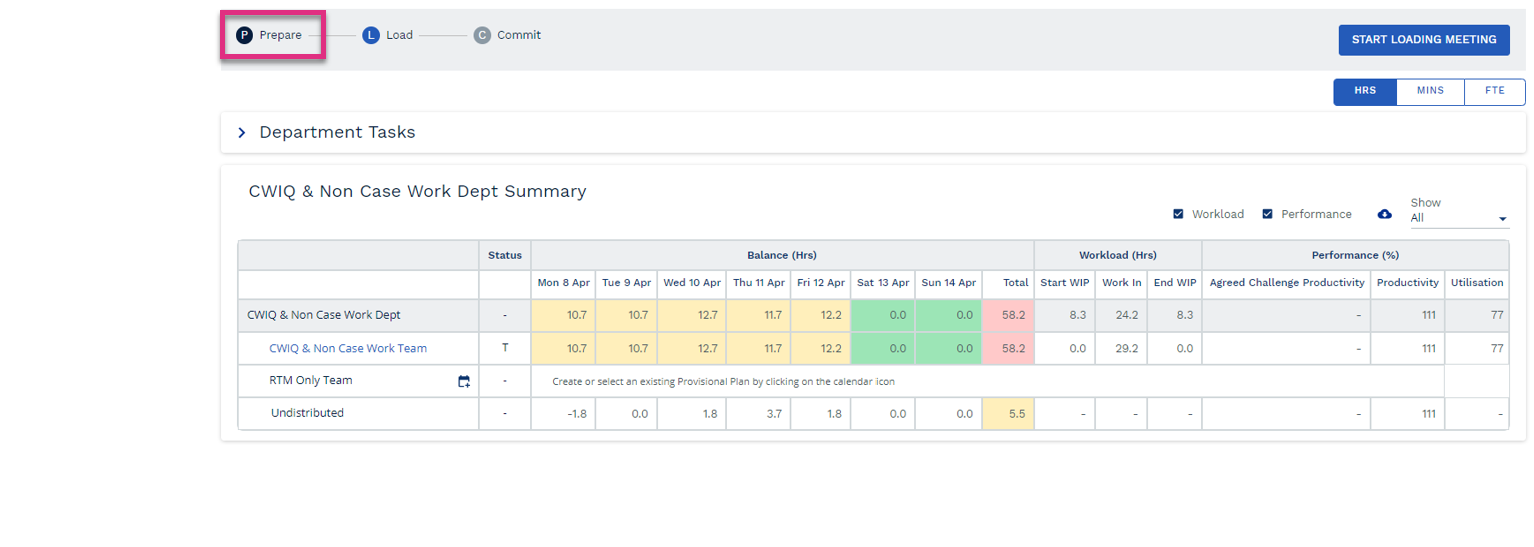Click the Dept row total cell 58.2

[1008, 315]
